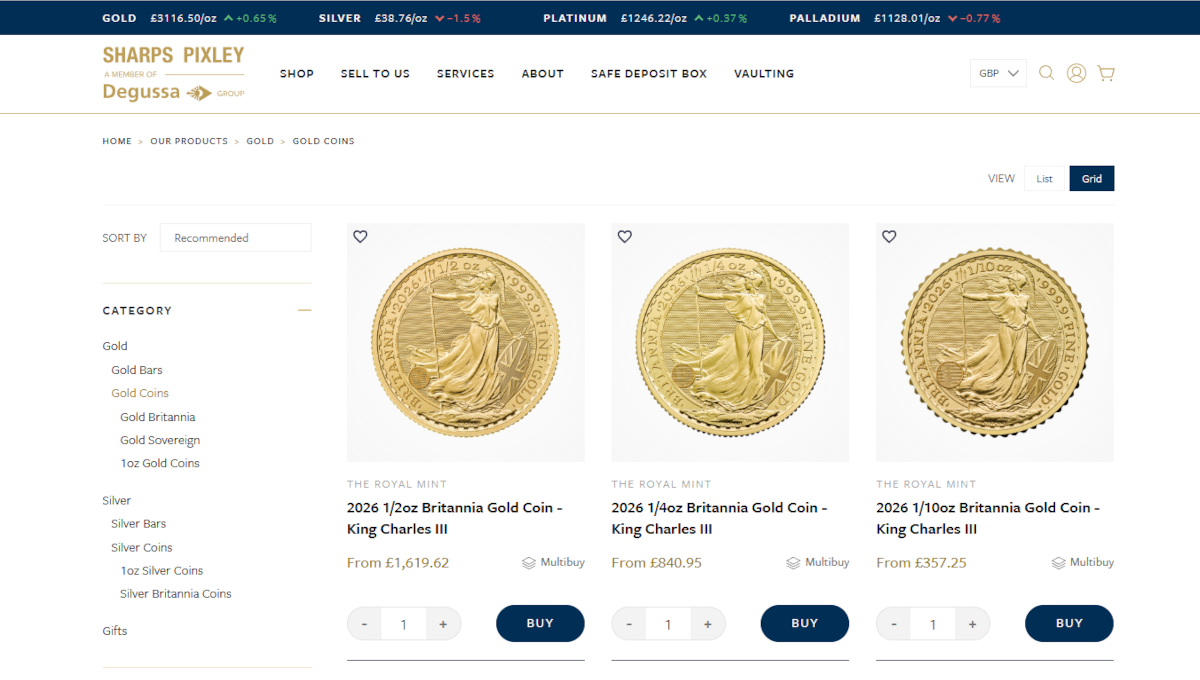Favourite the 1/2oz Britannia coin heart
The width and height of the screenshot is (1200, 680).
(x=361, y=237)
